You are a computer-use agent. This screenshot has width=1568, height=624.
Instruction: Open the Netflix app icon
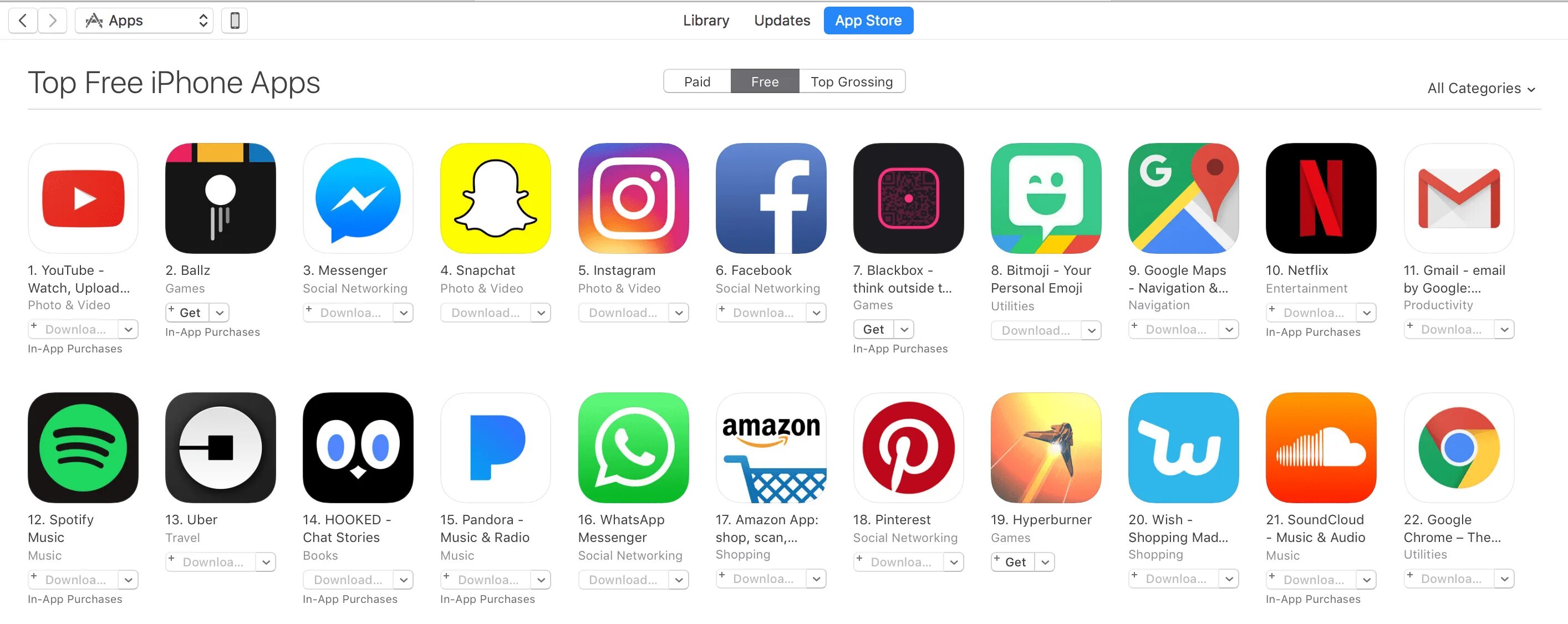[1320, 198]
